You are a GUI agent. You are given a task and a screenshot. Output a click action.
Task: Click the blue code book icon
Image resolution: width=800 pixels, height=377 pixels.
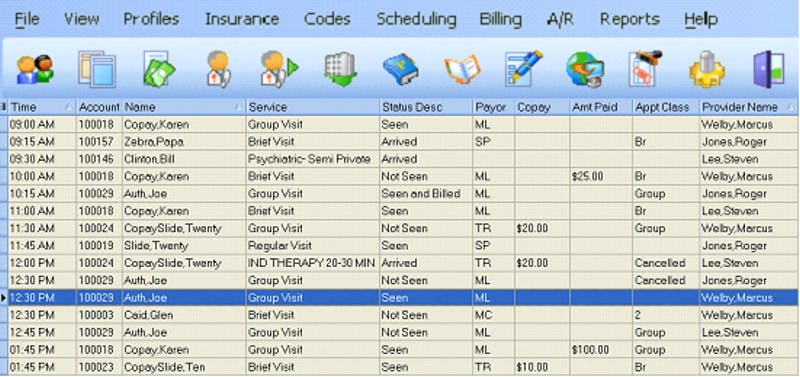401,69
